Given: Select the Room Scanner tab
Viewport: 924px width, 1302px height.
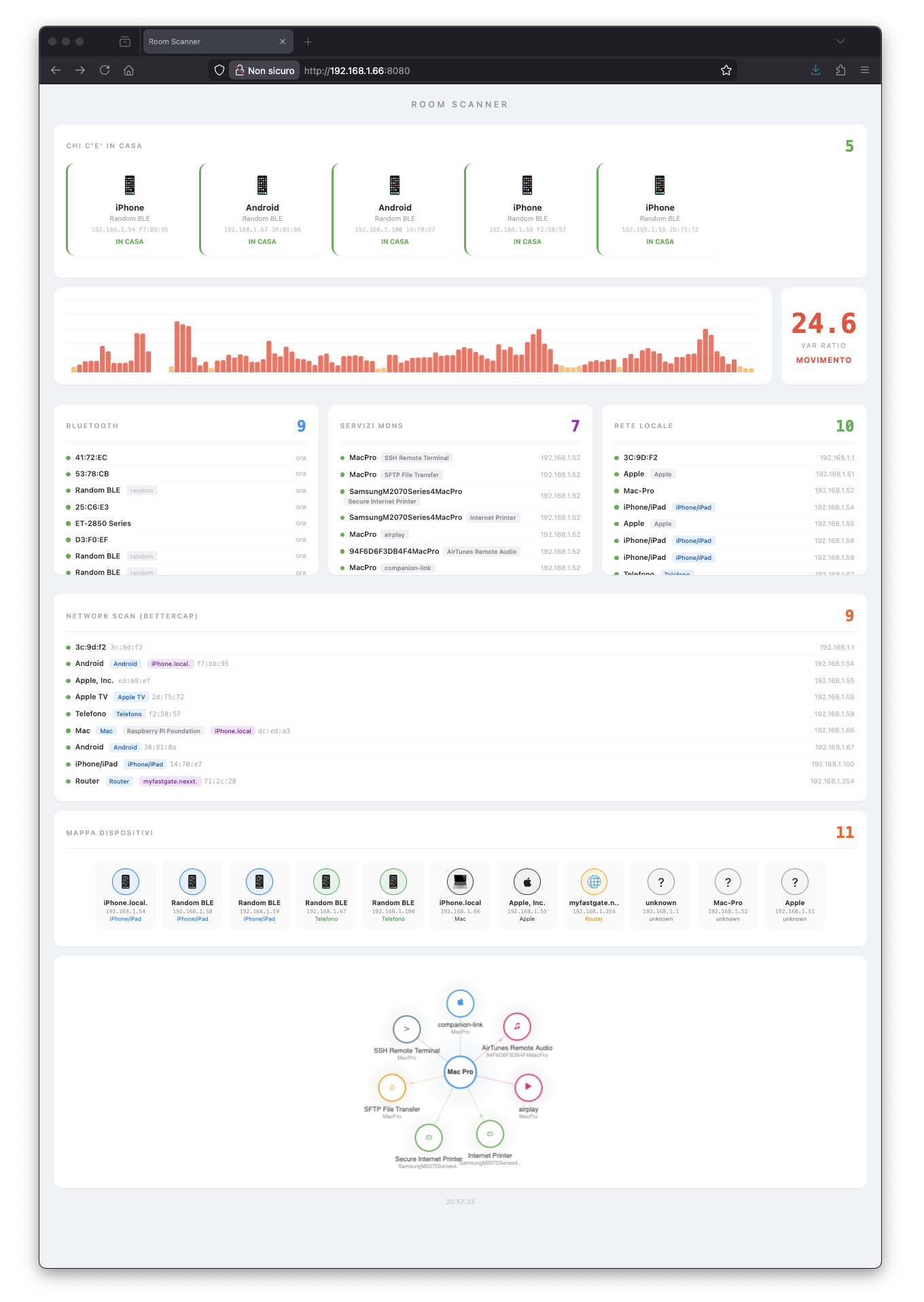Looking at the screenshot, I should (x=217, y=41).
